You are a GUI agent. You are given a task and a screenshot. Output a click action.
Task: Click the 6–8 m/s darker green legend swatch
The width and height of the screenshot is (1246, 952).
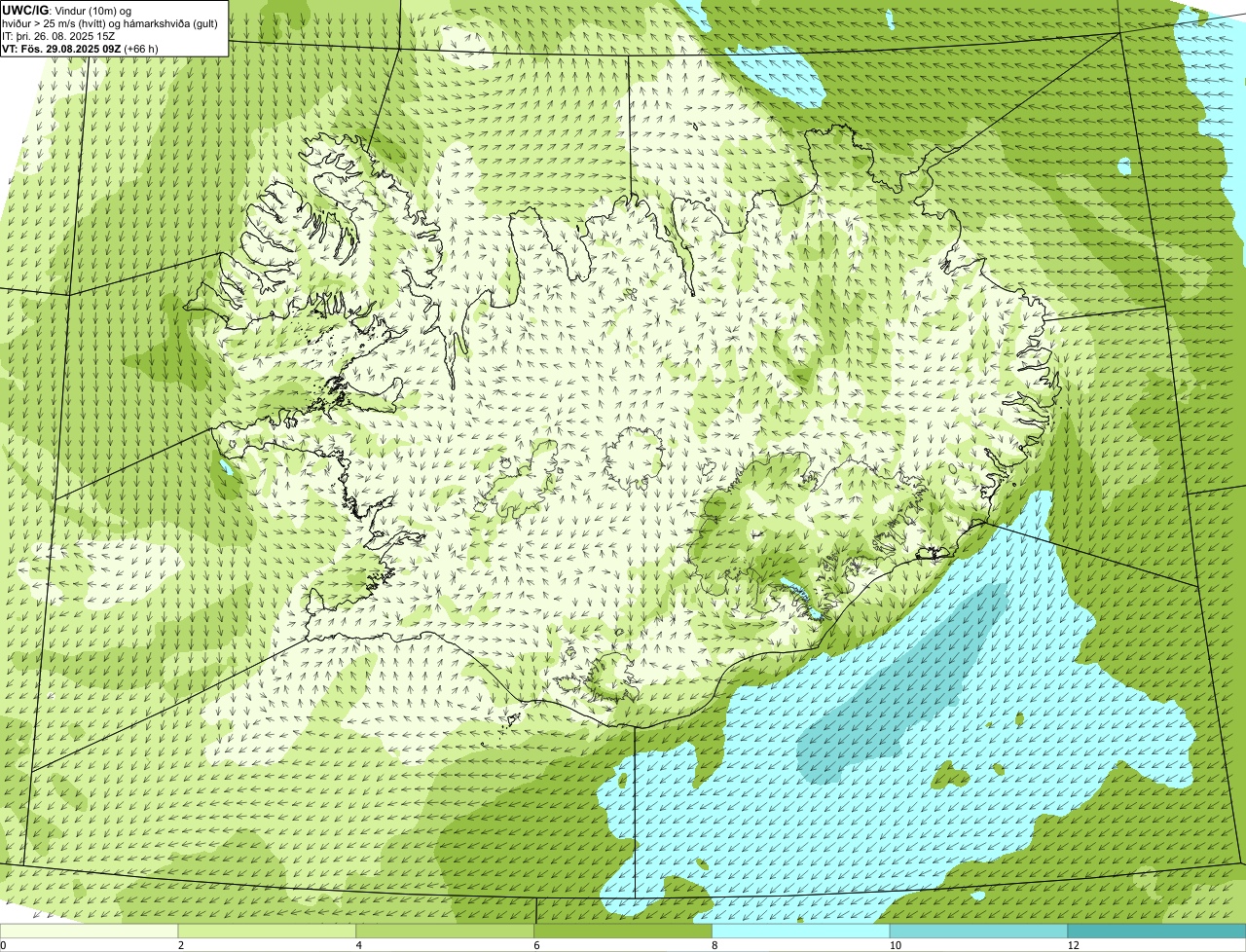click(624, 931)
